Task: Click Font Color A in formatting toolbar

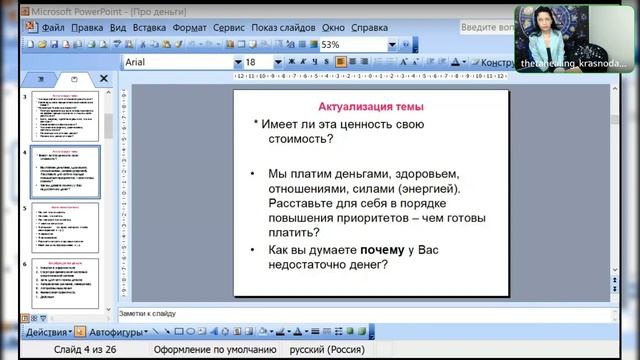Action: (456, 62)
